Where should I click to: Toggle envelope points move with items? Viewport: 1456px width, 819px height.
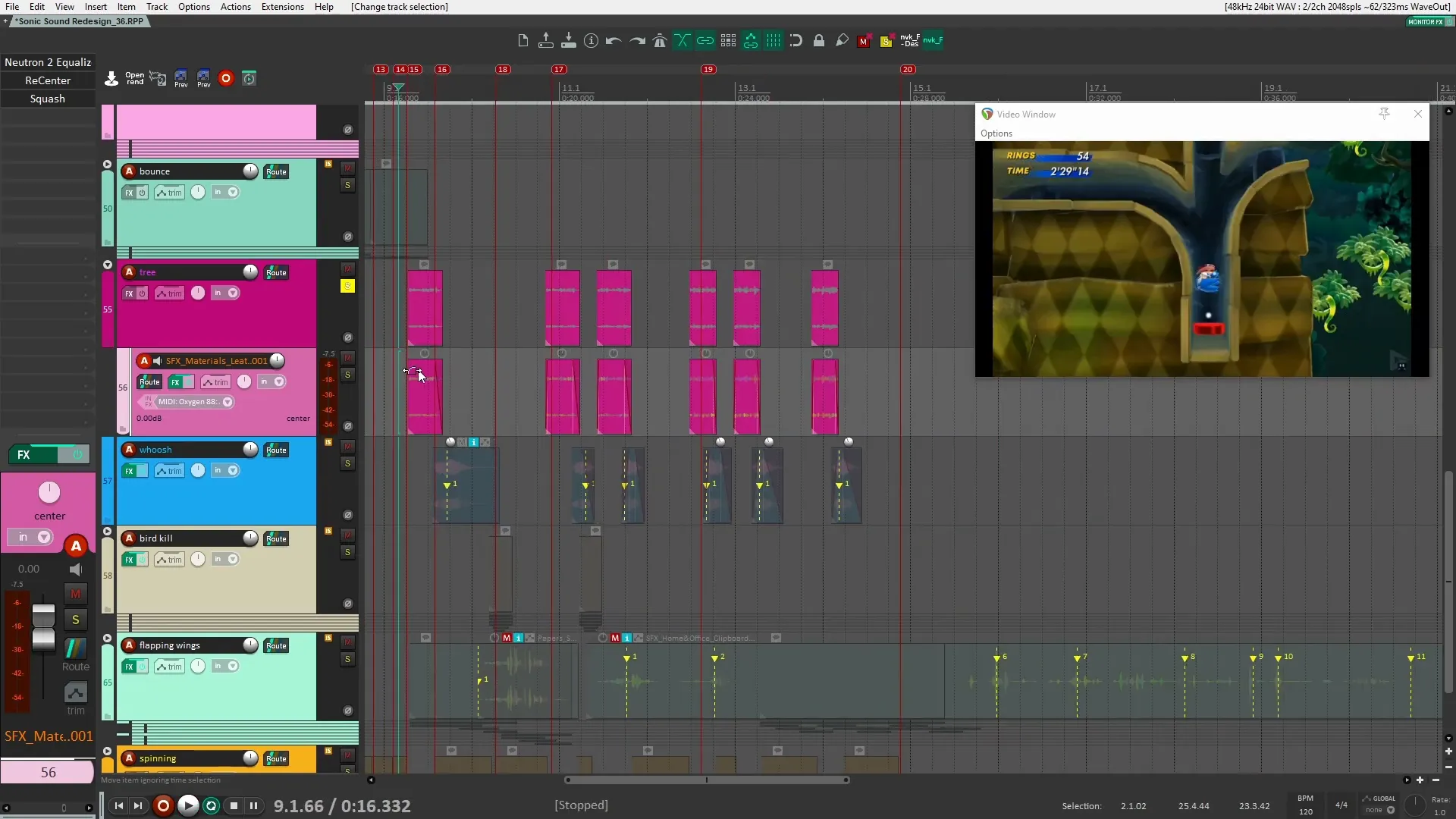point(751,41)
